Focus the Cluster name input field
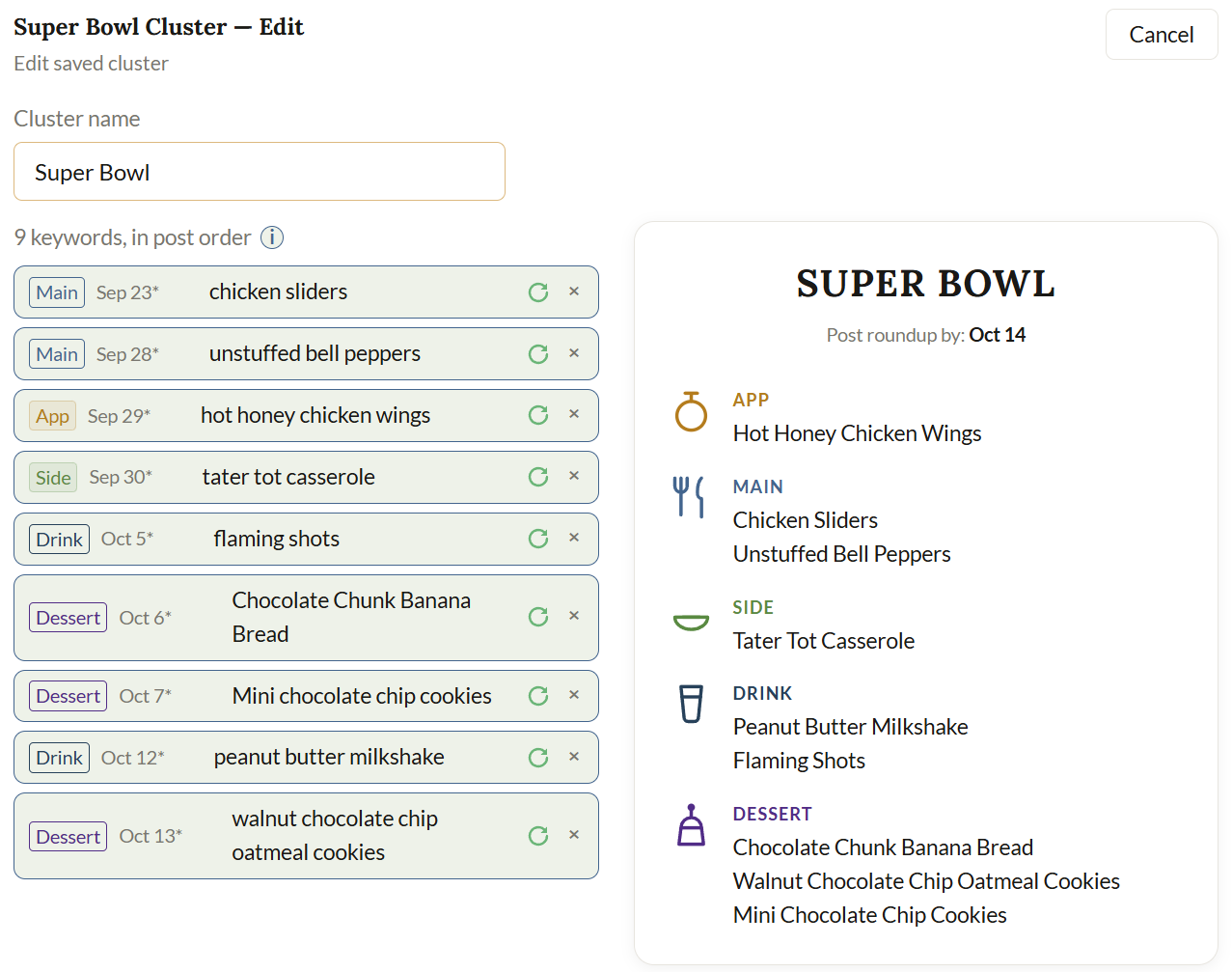Viewport: 1232px width, 972px height. point(260,172)
